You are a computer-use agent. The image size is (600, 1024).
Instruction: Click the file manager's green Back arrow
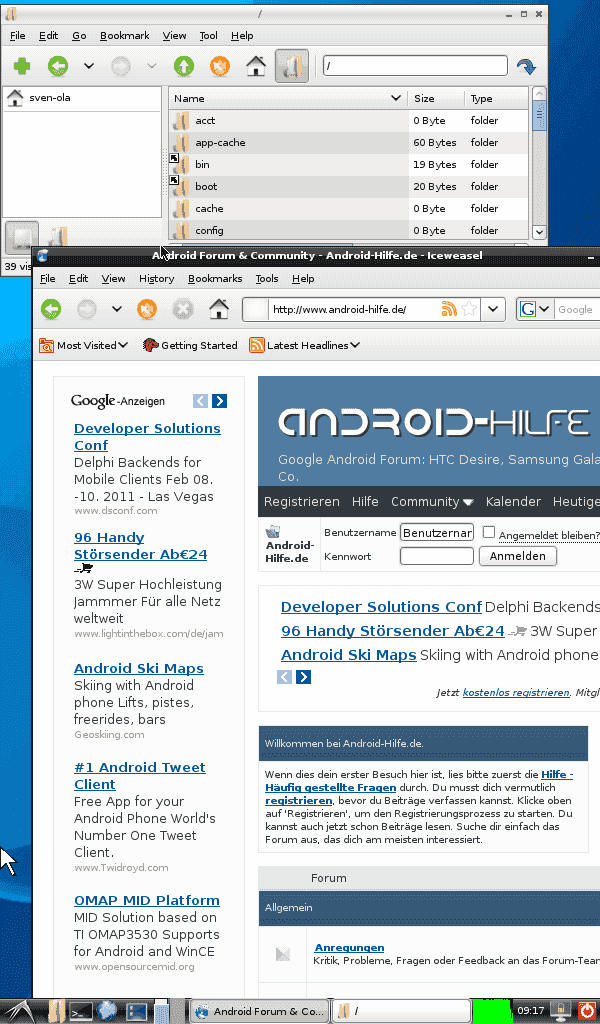(x=58, y=66)
